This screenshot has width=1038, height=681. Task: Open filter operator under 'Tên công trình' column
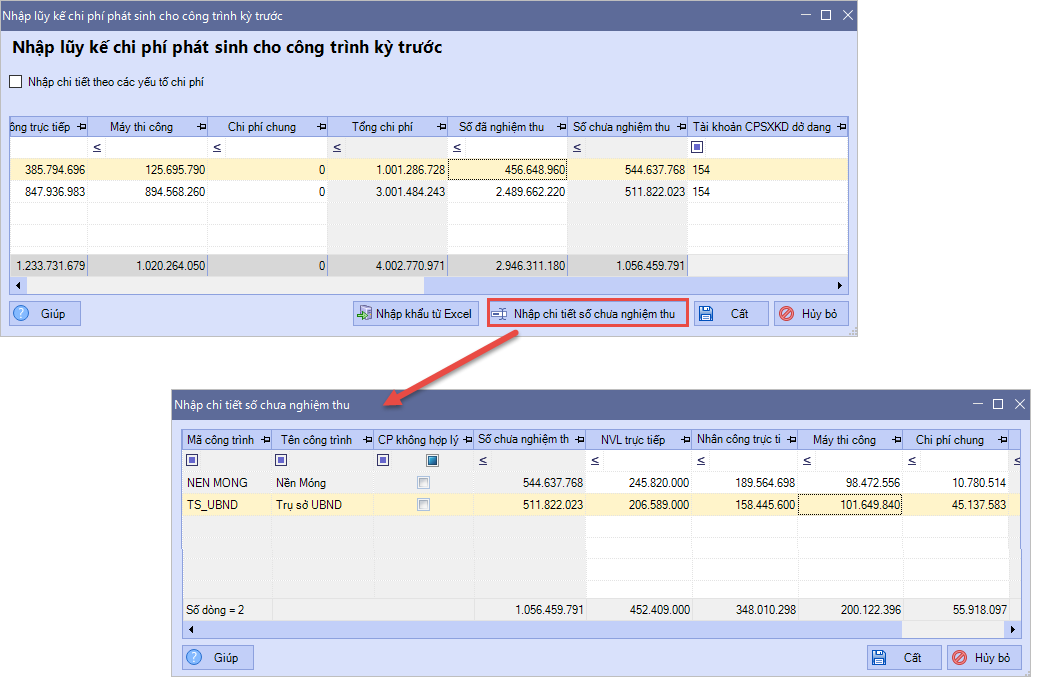(281, 460)
